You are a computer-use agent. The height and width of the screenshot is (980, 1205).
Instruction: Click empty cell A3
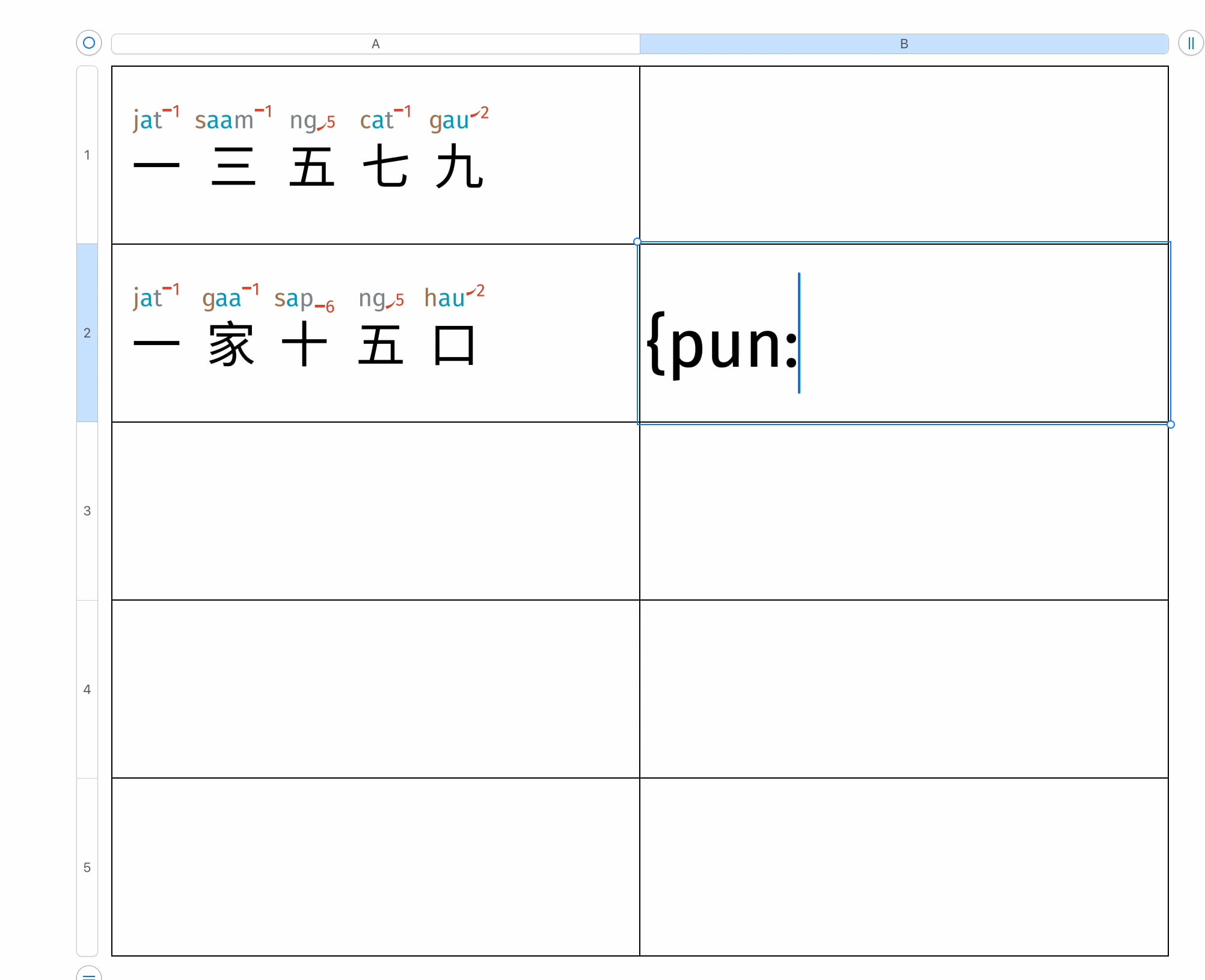point(375,511)
